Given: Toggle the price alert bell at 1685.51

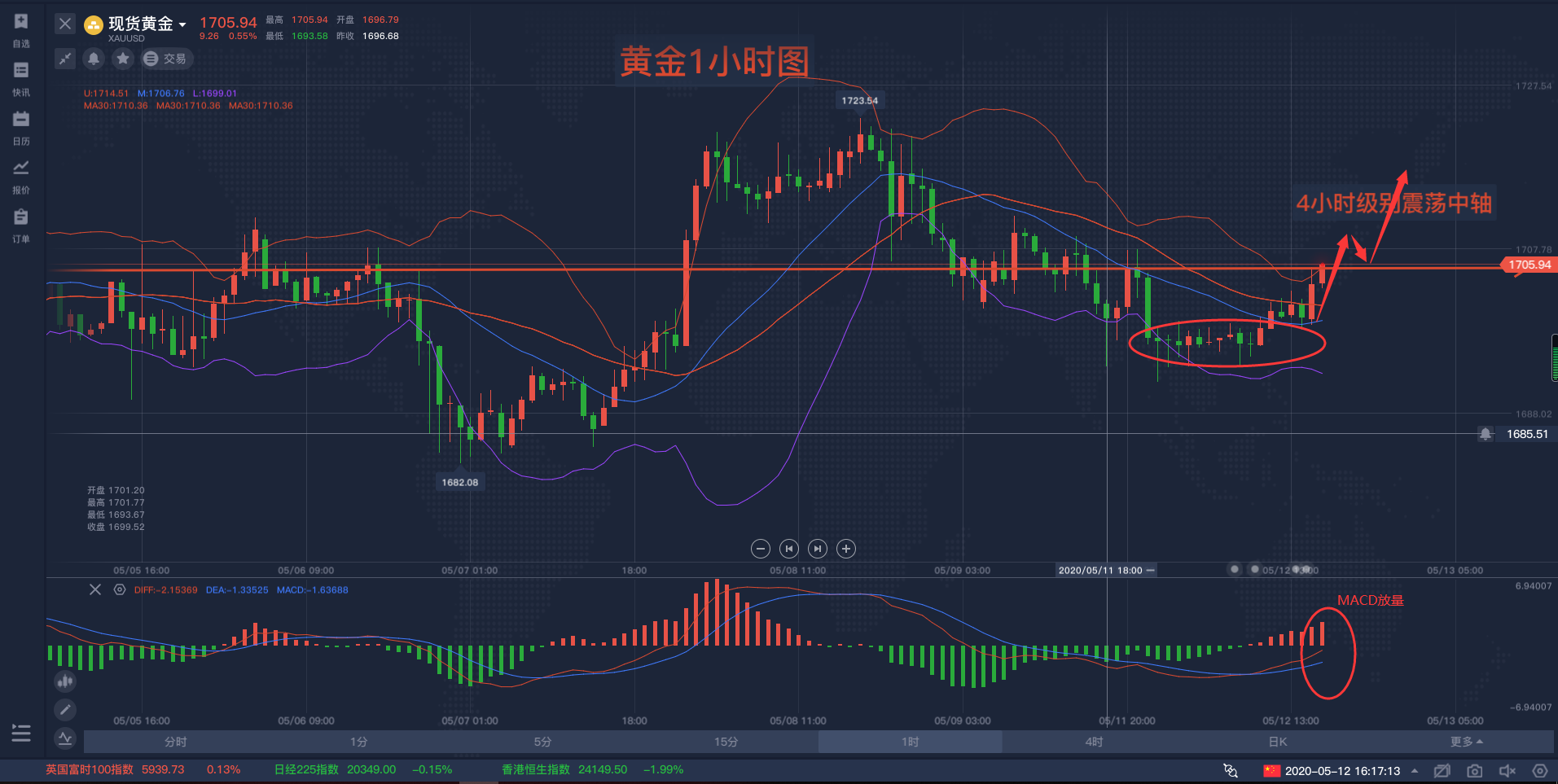Looking at the screenshot, I should (1485, 434).
